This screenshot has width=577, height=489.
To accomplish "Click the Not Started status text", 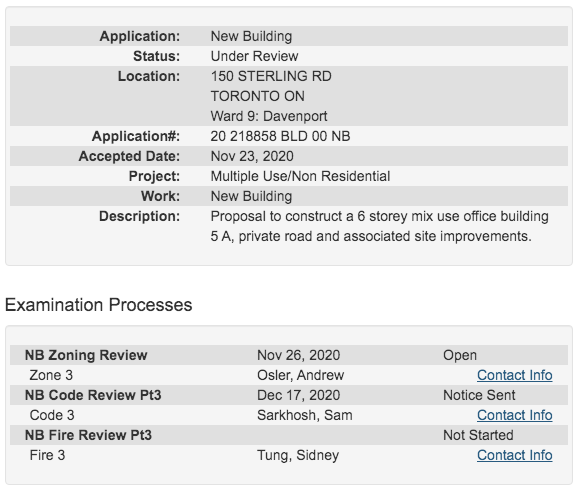I will click(478, 435).
